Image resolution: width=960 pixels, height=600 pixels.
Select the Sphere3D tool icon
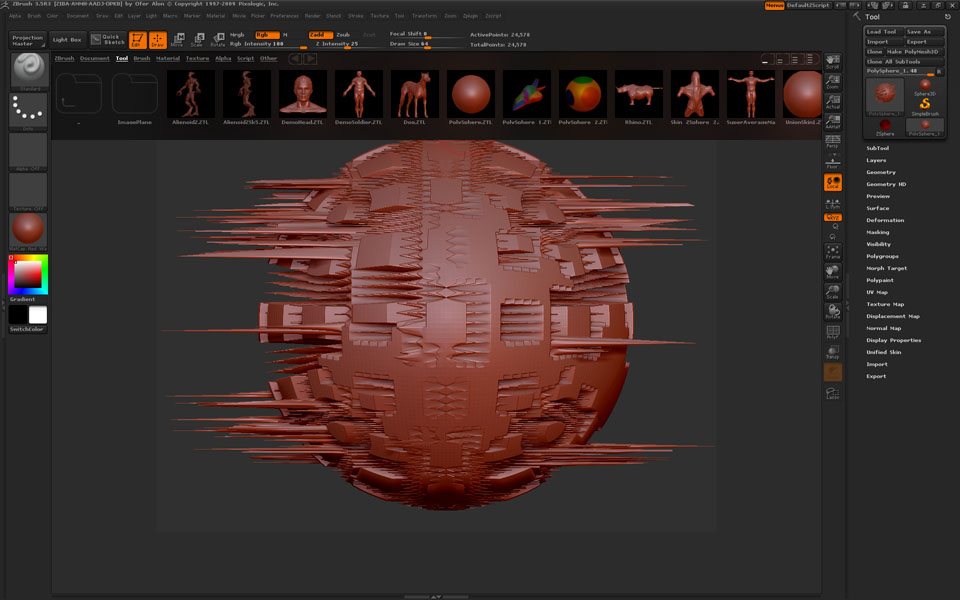point(925,86)
